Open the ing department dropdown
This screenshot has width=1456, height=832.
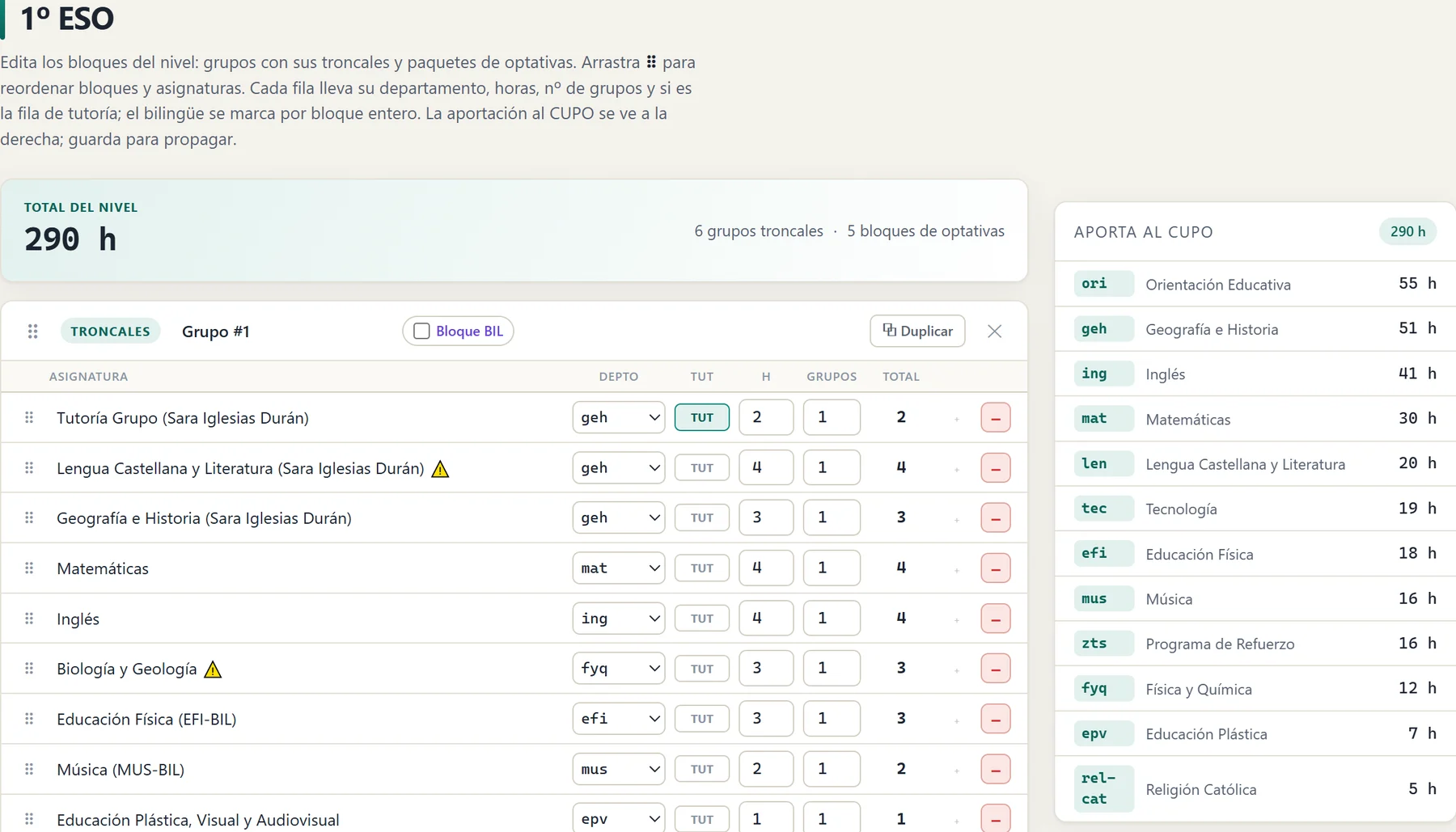tap(619, 619)
